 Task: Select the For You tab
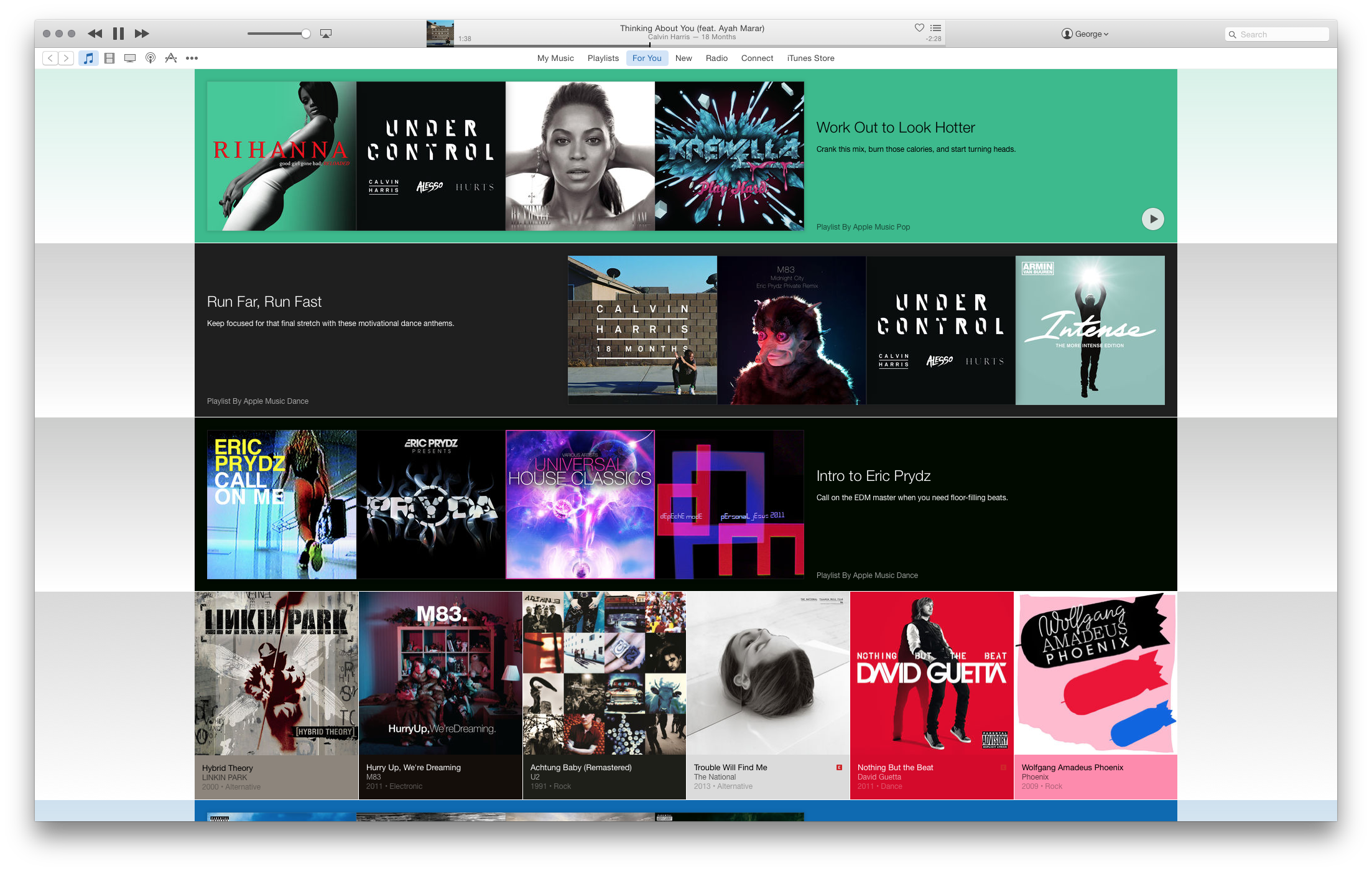(647, 58)
